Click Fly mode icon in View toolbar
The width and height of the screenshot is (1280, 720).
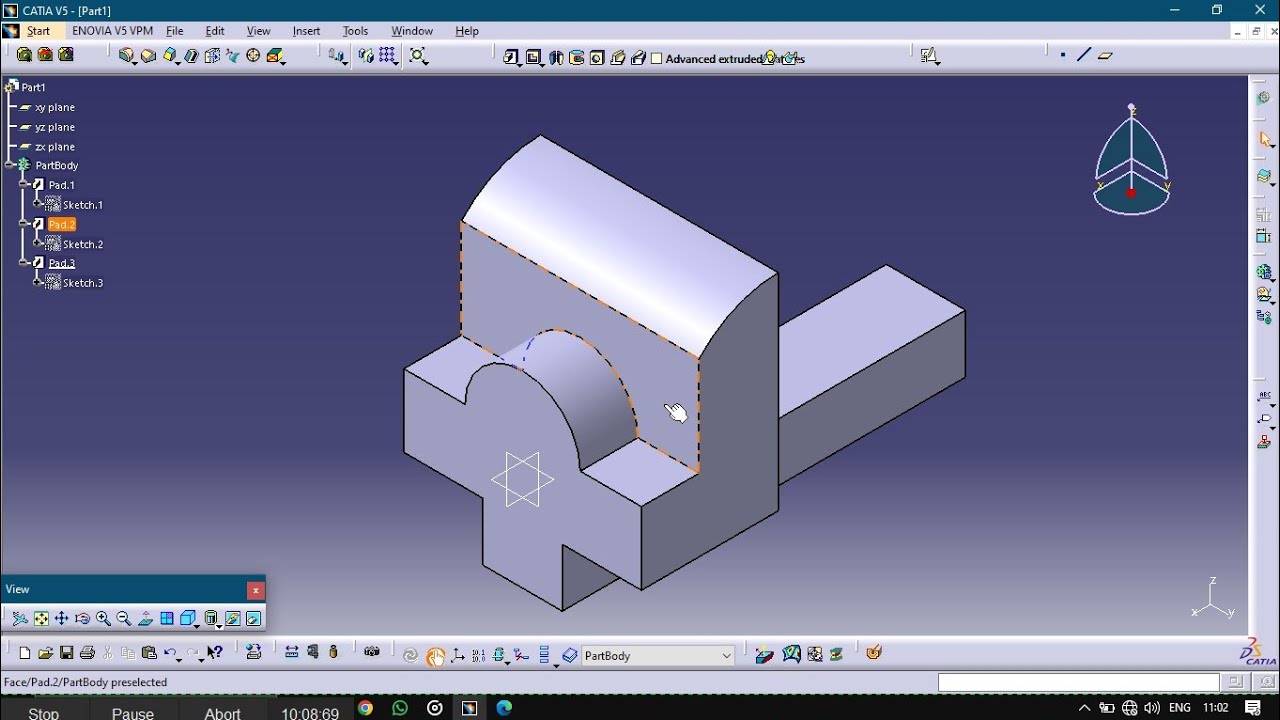(x=20, y=619)
